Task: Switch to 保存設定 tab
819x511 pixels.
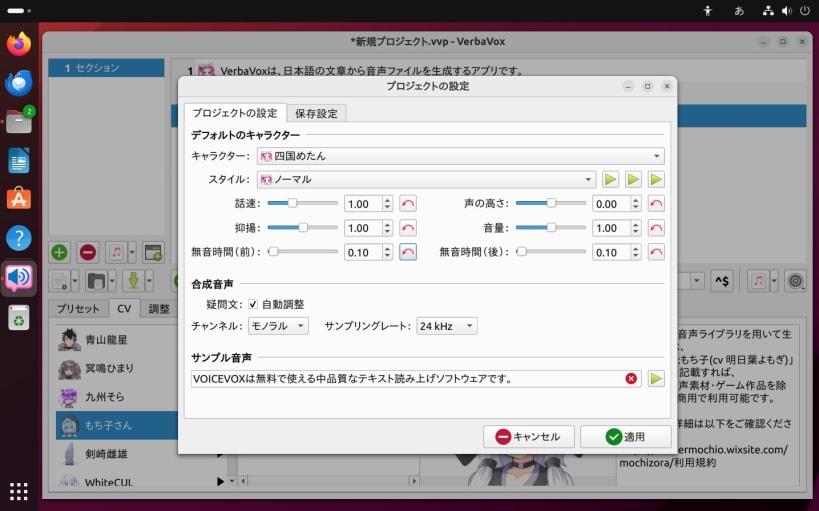Action: click(x=316, y=113)
